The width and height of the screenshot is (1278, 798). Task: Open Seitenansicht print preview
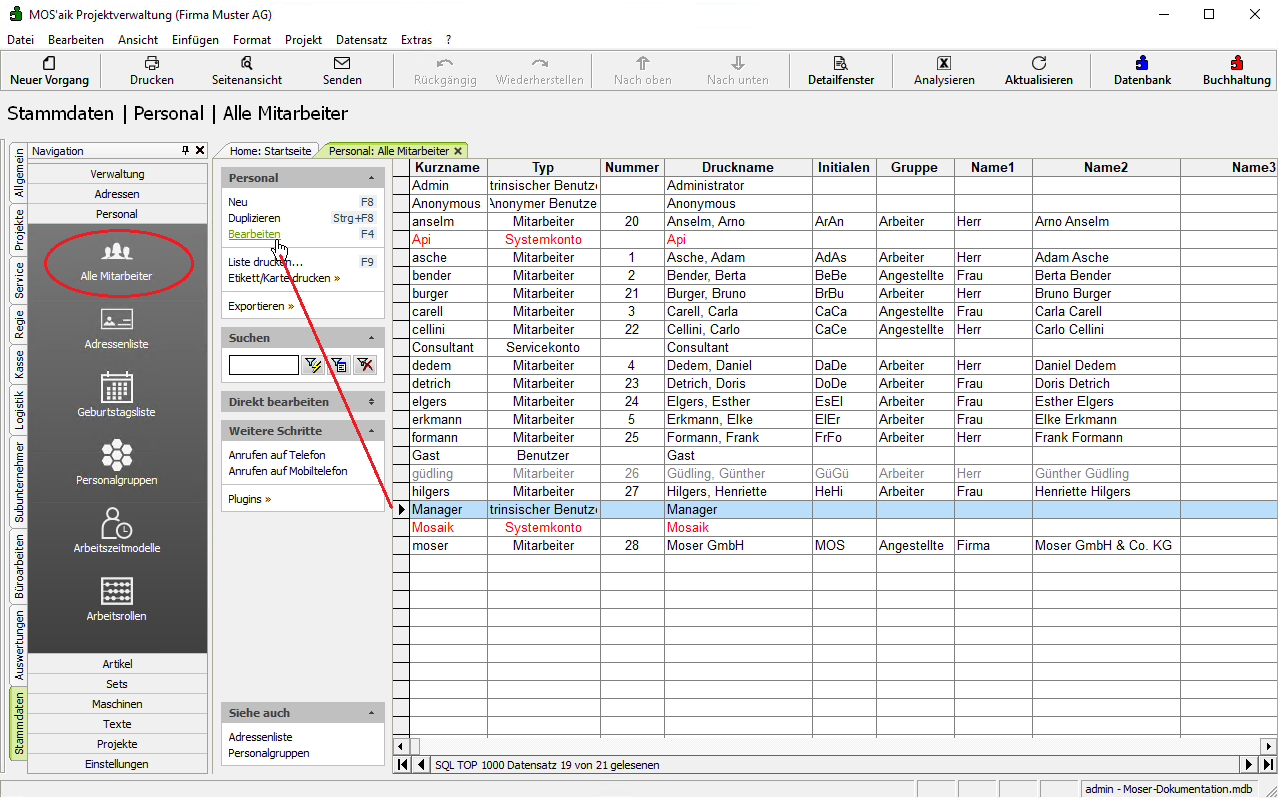(x=246, y=63)
